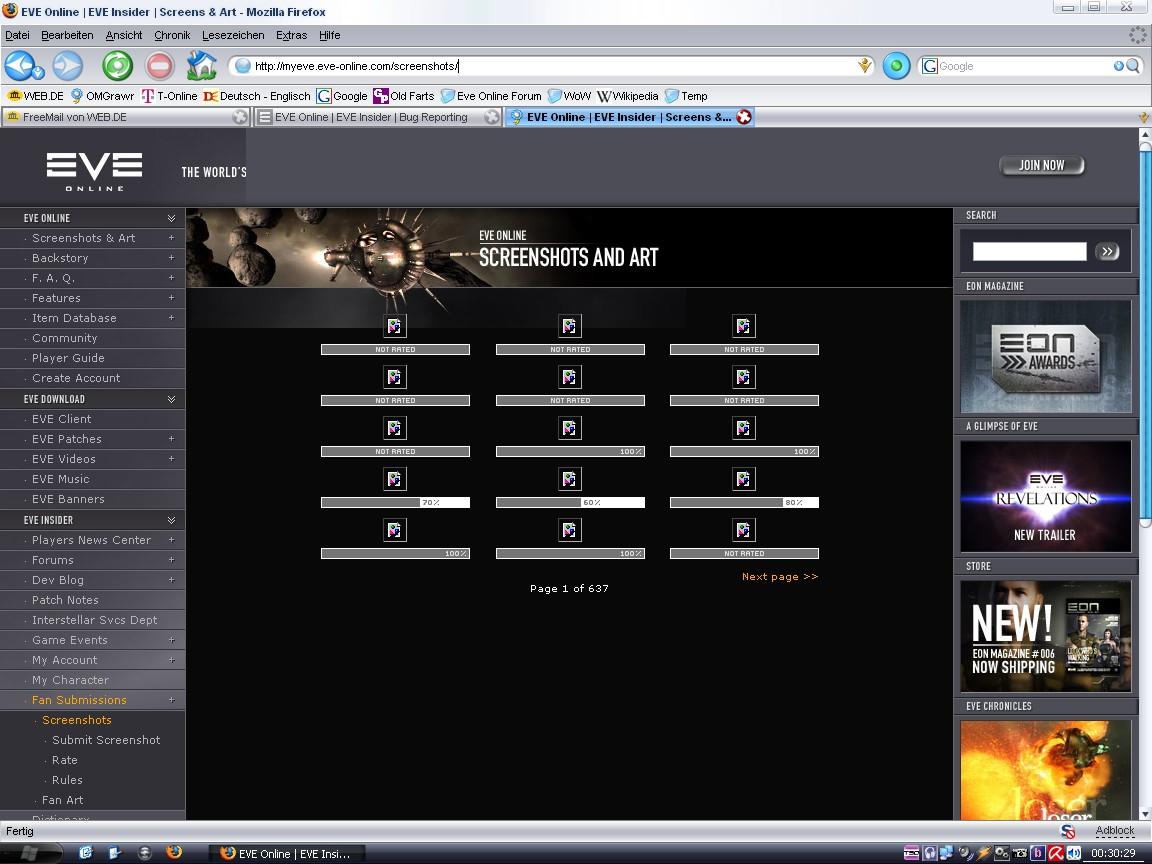The width and height of the screenshot is (1152, 864).
Task: Go to the Home page icon
Action: click(x=201, y=66)
